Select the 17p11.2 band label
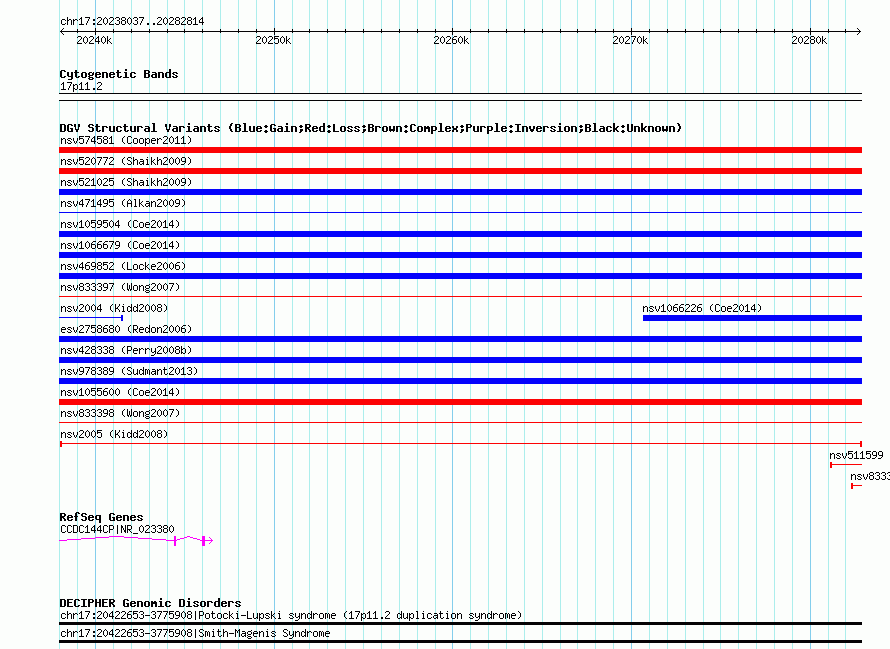The height and width of the screenshot is (649, 890). coord(81,86)
